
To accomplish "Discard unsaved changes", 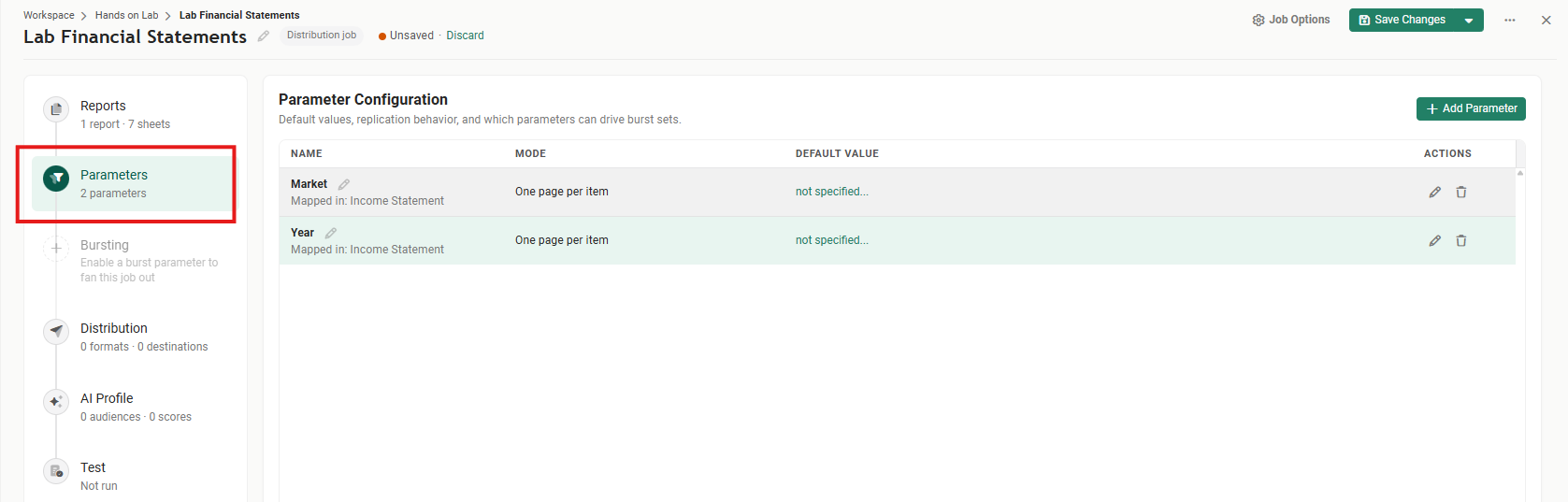I will click(465, 36).
